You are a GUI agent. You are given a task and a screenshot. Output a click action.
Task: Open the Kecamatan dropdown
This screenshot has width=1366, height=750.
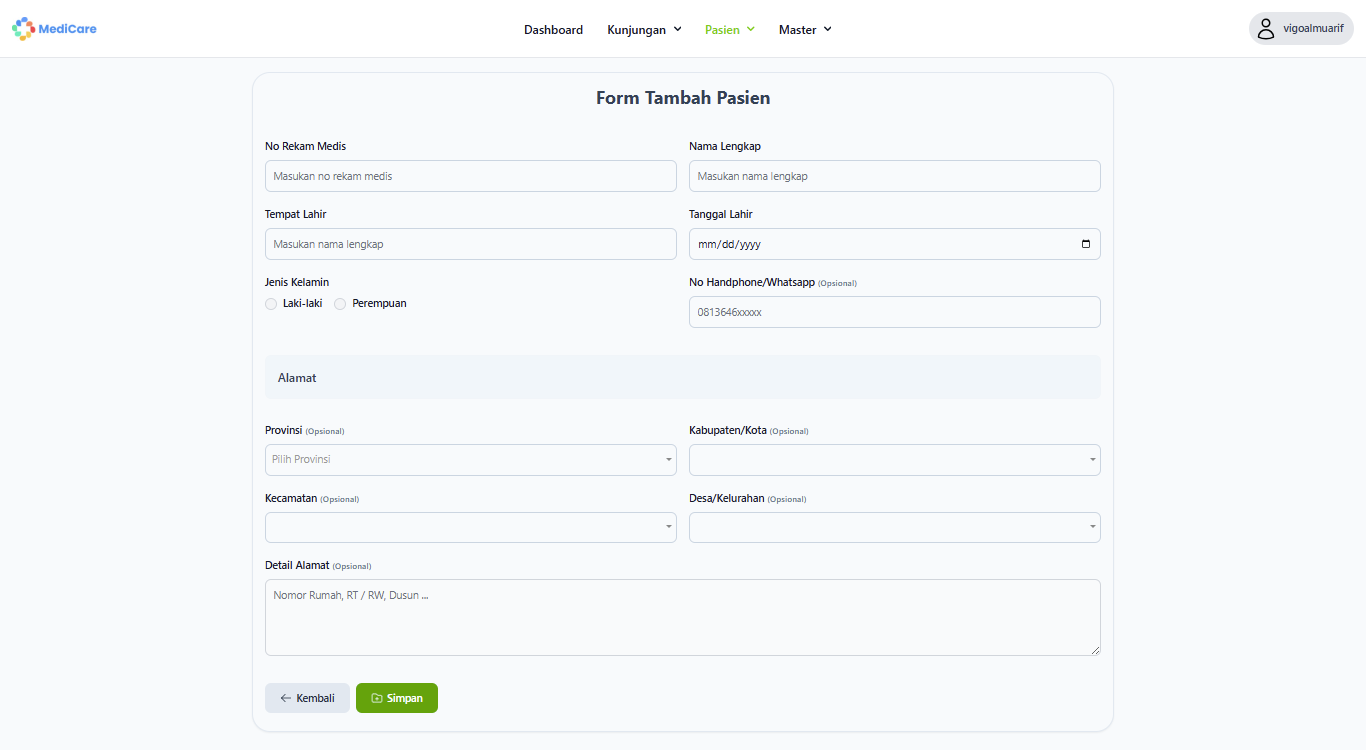(x=470, y=527)
